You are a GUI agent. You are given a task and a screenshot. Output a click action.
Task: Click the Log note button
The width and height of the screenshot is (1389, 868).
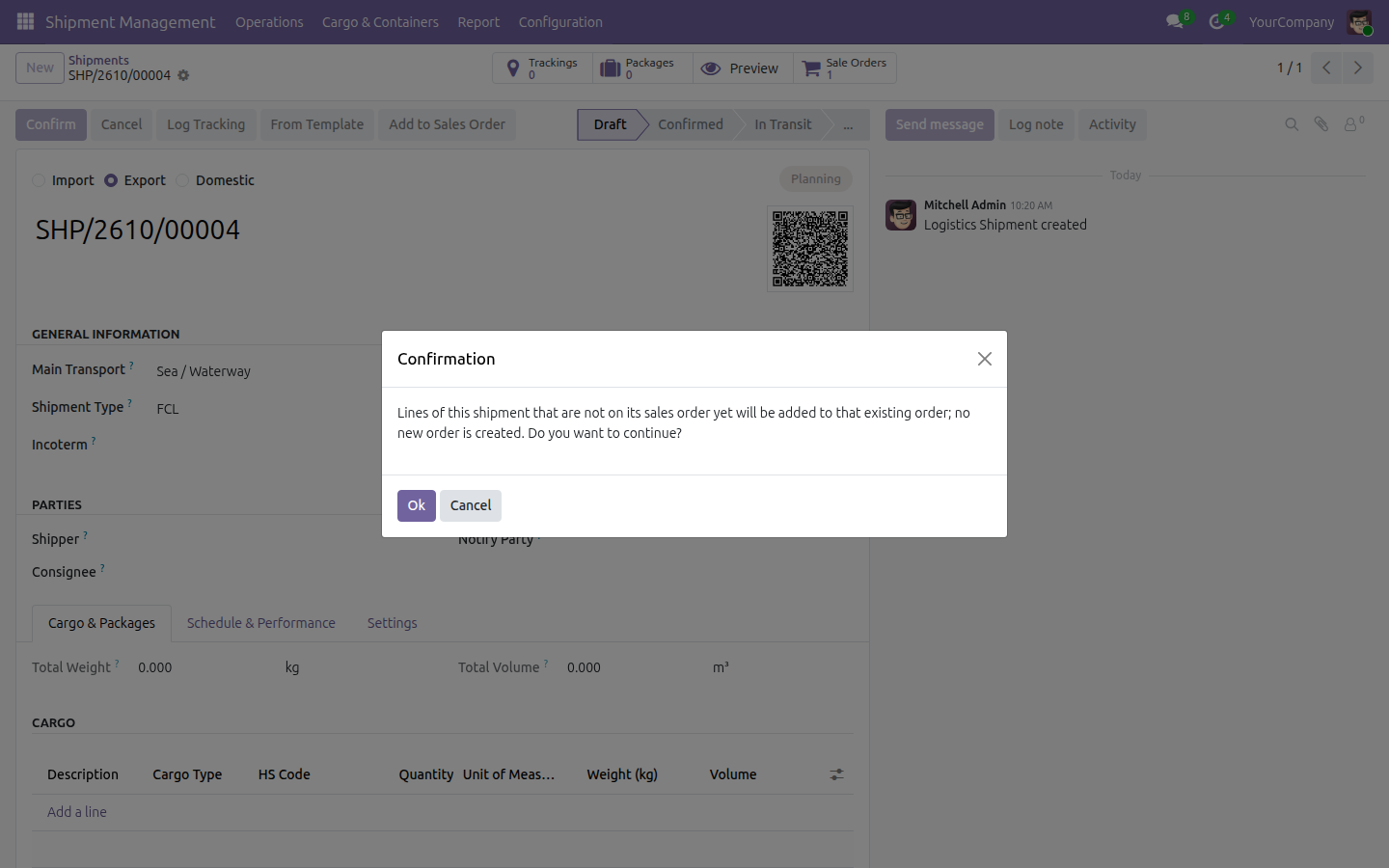point(1036,124)
